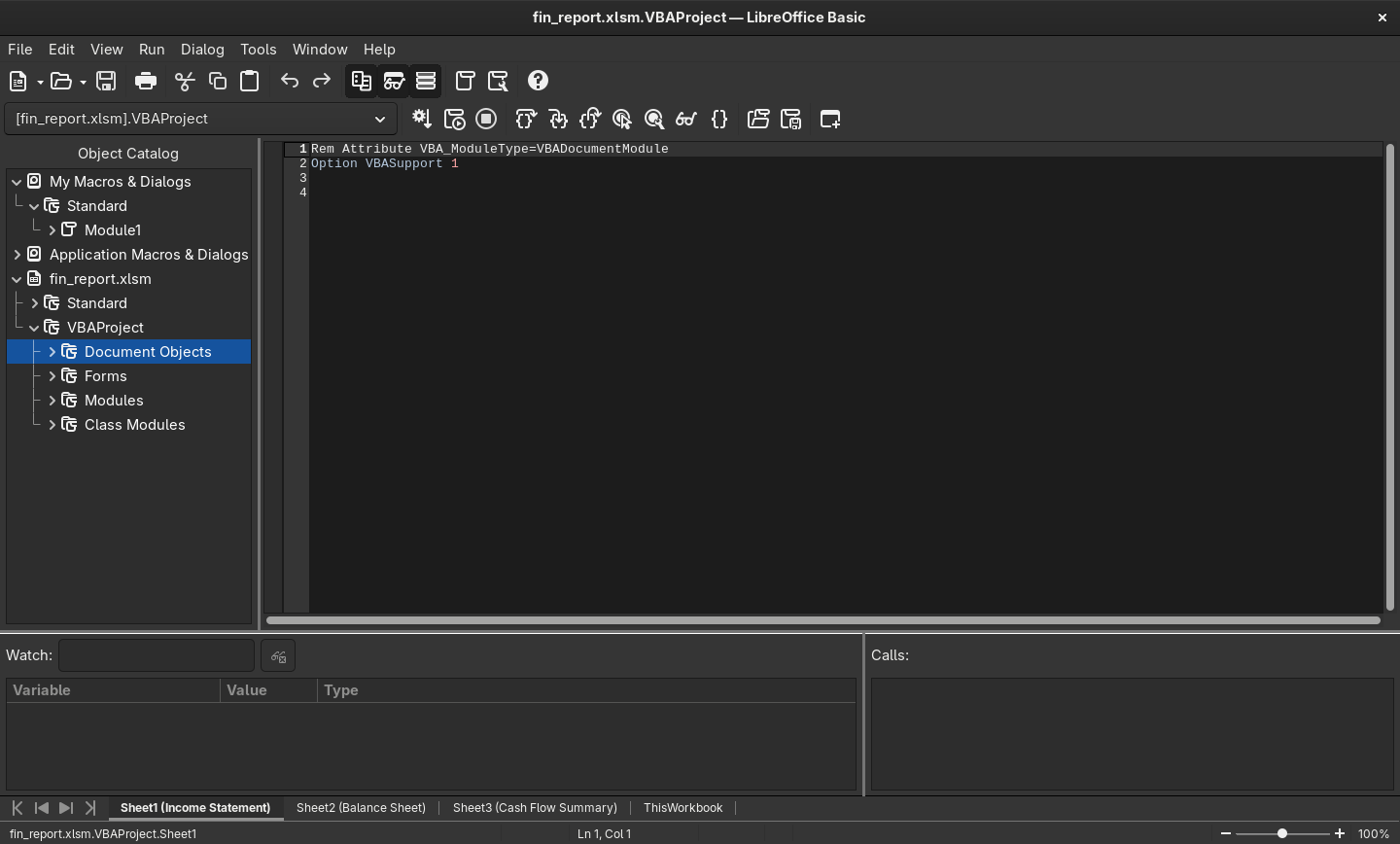The width and height of the screenshot is (1400, 844).
Task: Open the Window menu
Action: click(x=320, y=50)
